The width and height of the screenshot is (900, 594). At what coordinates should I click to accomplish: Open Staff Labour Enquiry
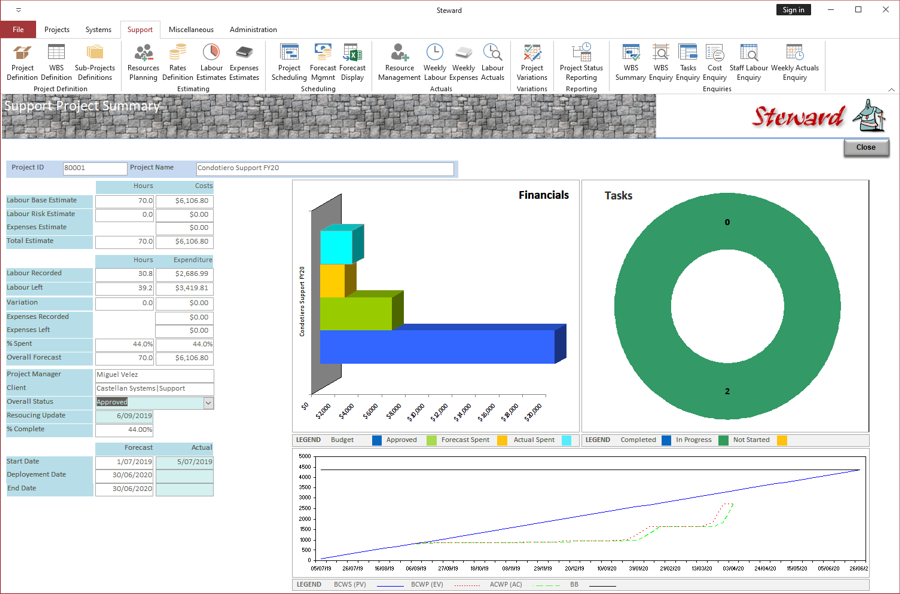(x=748, y=63)
